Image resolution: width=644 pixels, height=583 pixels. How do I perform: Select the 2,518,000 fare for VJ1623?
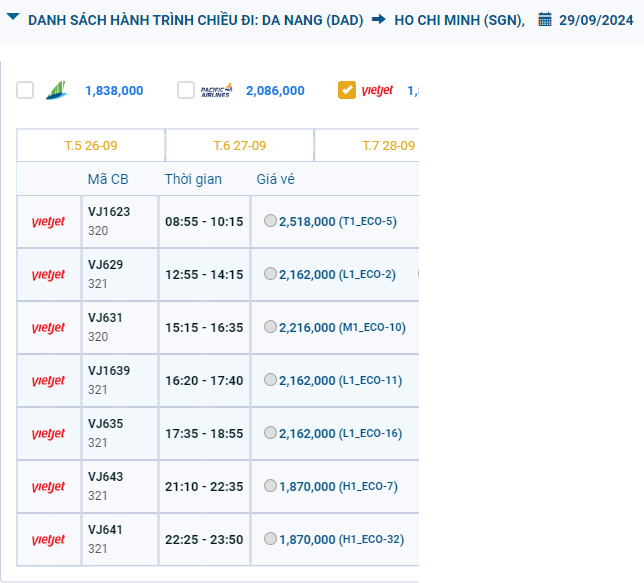pyautogui.click(x=271, y=221)
